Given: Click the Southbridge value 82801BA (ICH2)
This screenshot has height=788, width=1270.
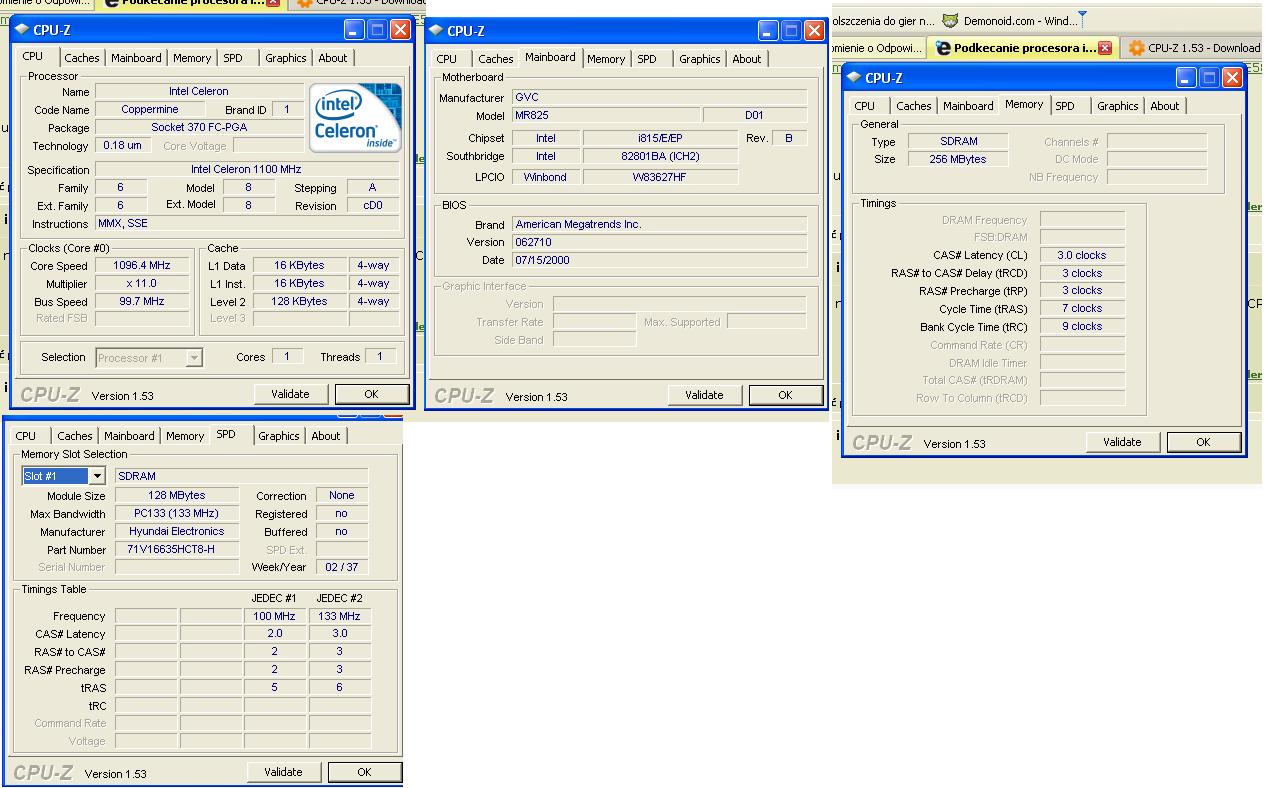Looking at the screenshot, I should [661, 156].
